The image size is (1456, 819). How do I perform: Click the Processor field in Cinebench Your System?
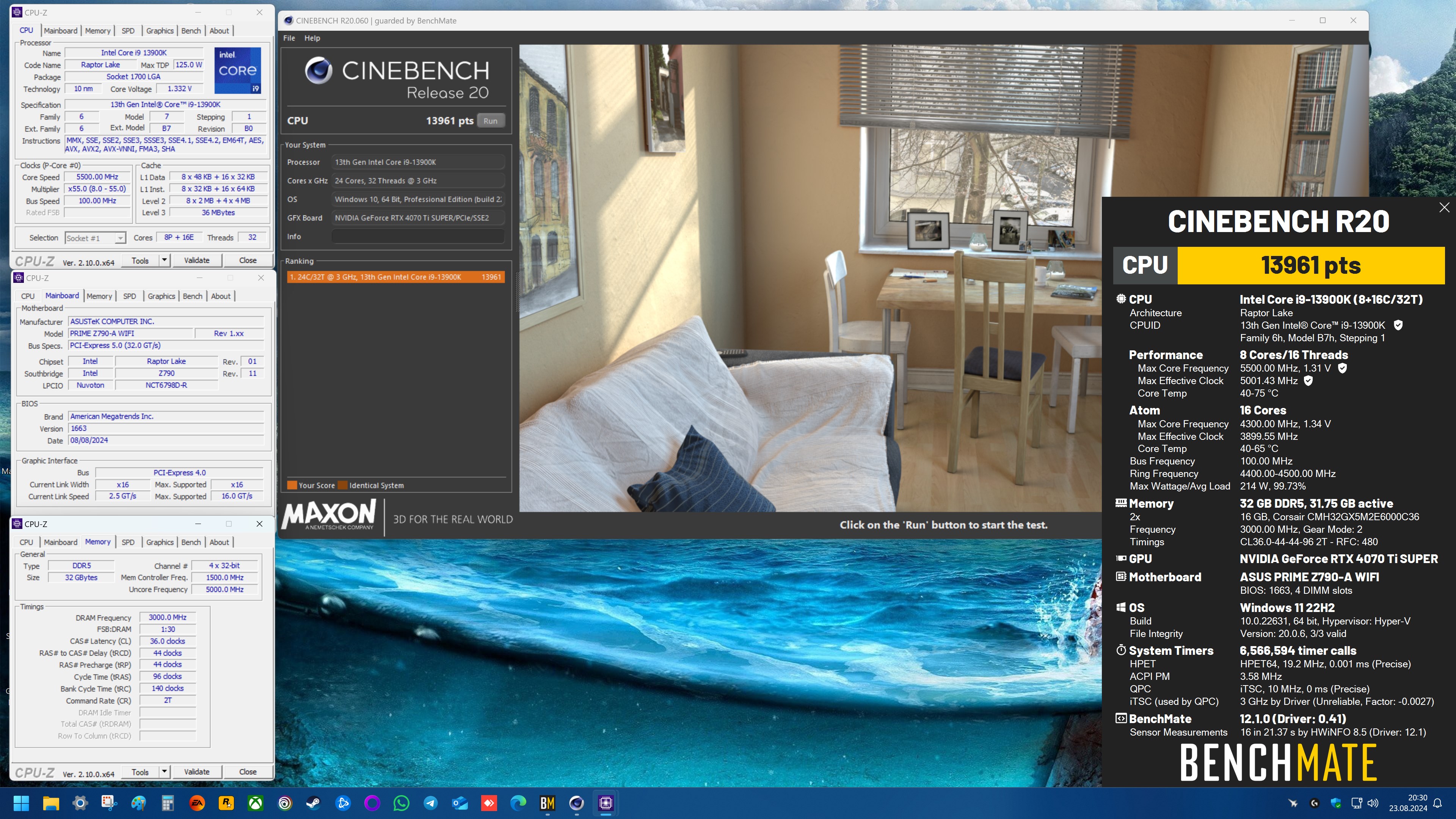pos(418,162)
